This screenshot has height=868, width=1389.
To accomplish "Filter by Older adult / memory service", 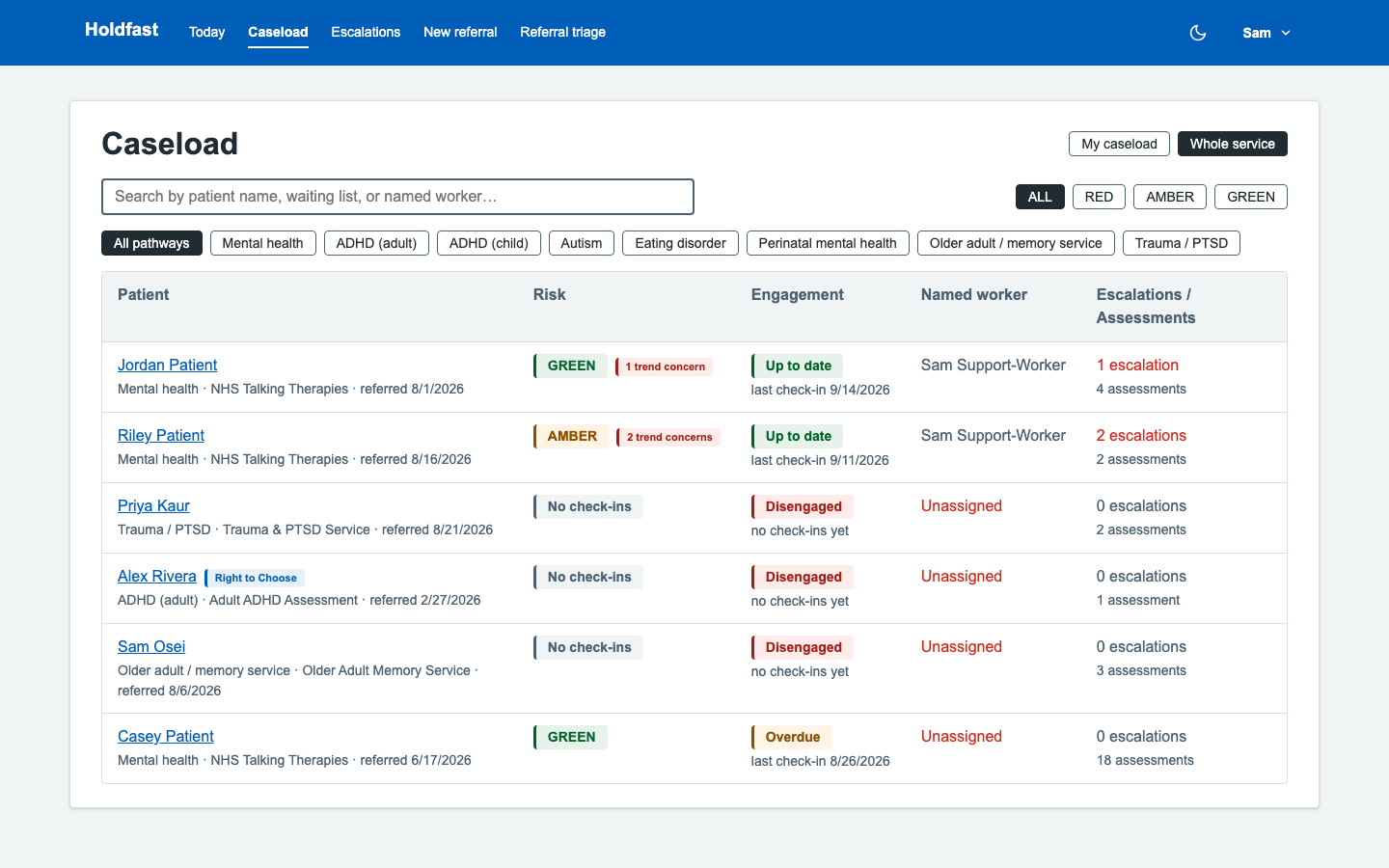I will [1016, 243].
